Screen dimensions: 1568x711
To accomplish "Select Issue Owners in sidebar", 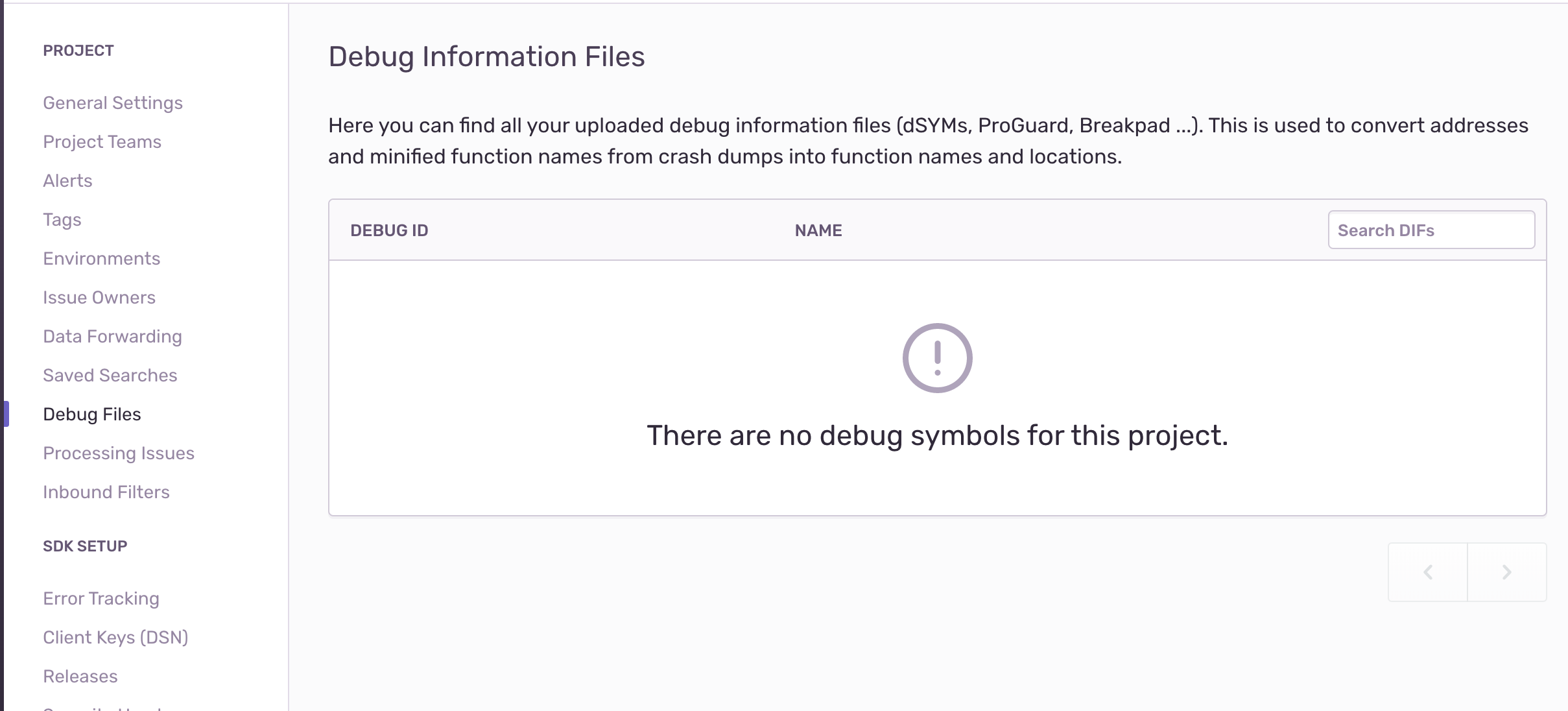I will tap(99, 298).
